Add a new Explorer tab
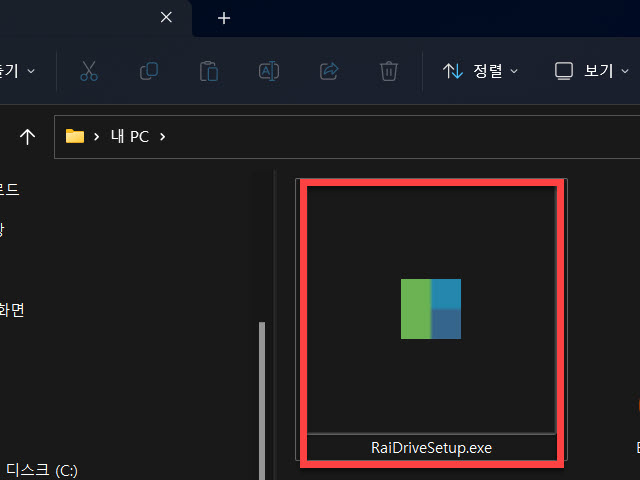The image size is (640, 480). click(224, 18)
